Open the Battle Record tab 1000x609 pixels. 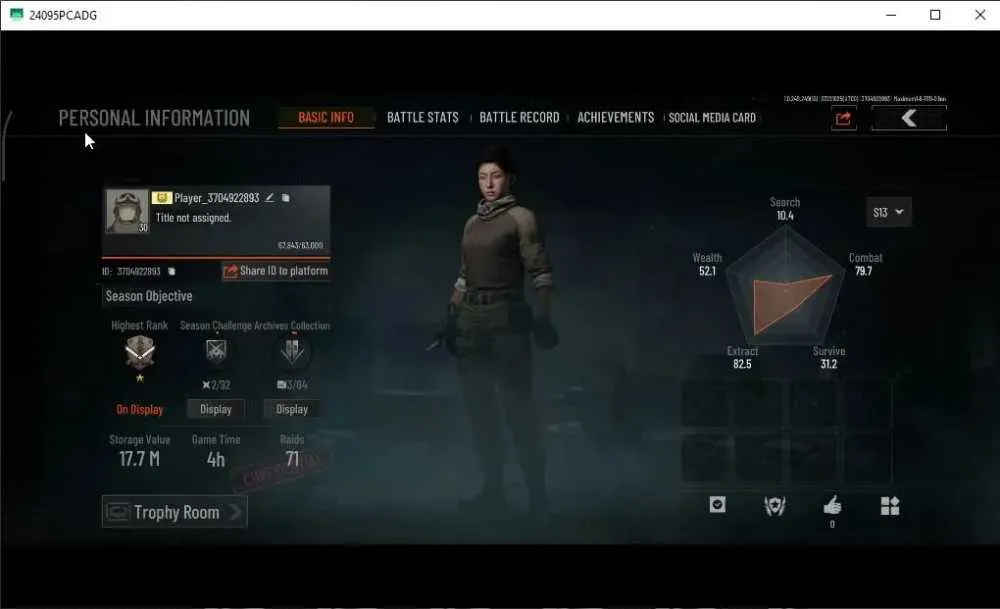(519, 118)
